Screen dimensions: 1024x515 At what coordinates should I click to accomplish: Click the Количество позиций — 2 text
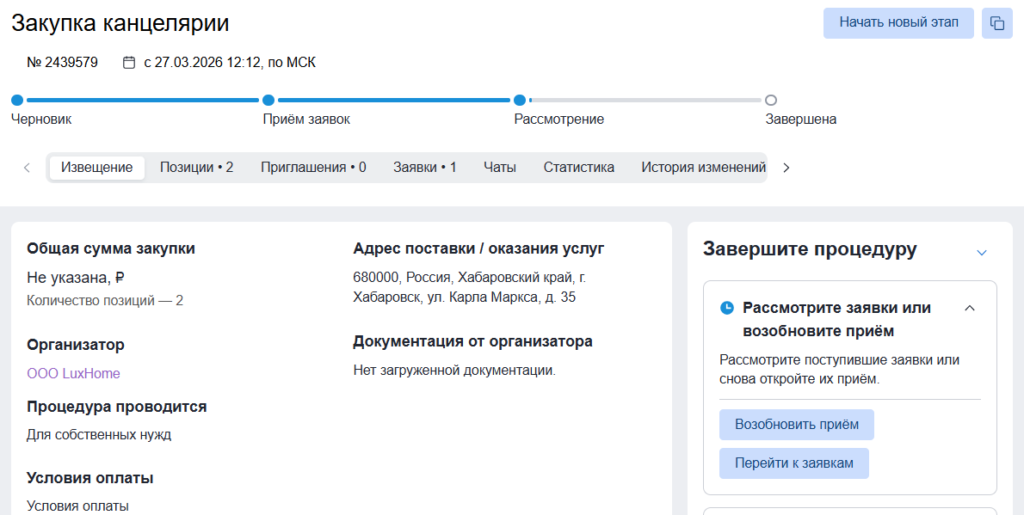pyautogui.click(x=105, y=301)
